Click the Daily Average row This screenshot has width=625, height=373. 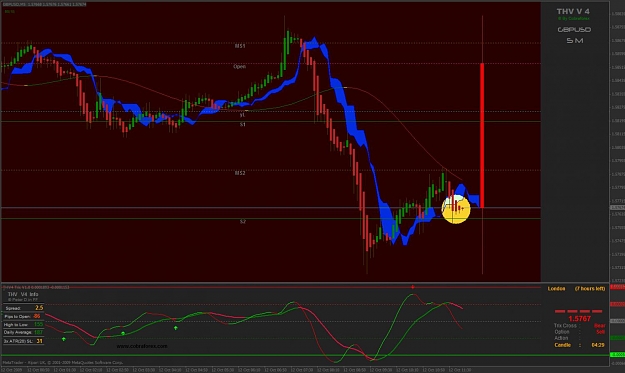24,332
